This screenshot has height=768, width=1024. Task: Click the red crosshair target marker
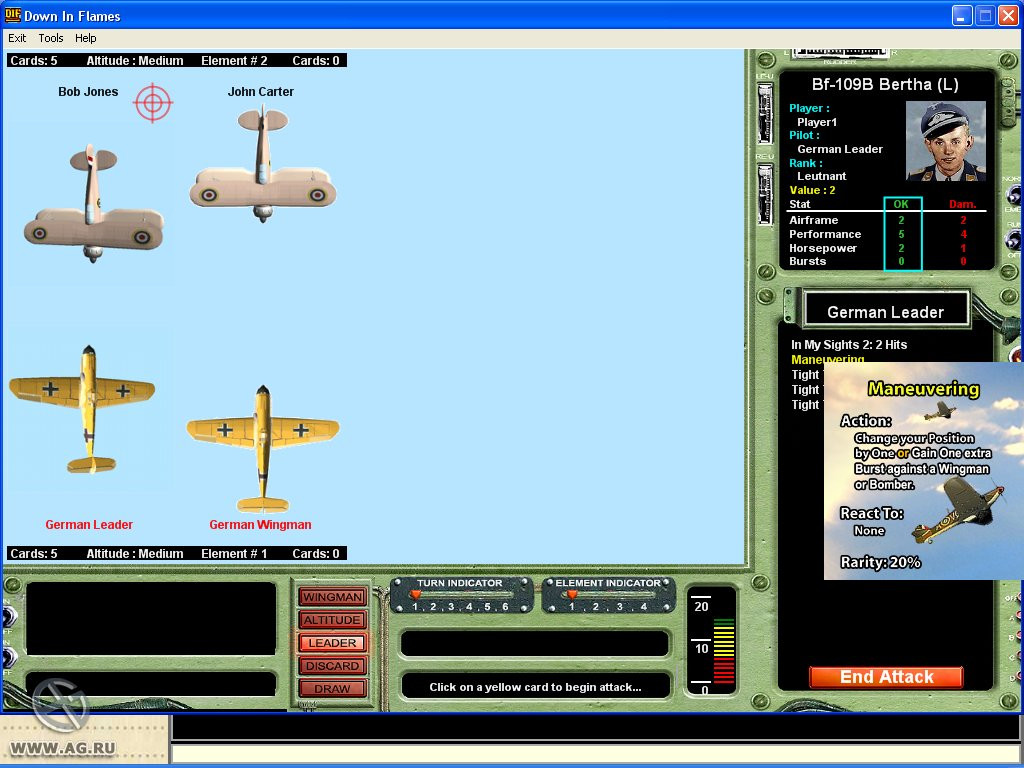(153, 103)
